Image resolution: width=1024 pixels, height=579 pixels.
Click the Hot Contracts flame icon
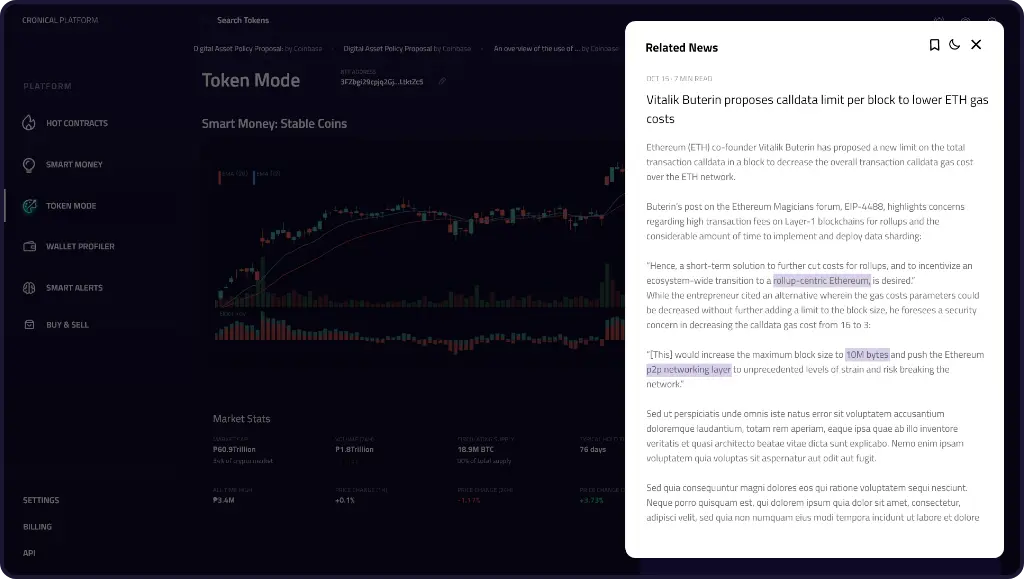(28, 123)
